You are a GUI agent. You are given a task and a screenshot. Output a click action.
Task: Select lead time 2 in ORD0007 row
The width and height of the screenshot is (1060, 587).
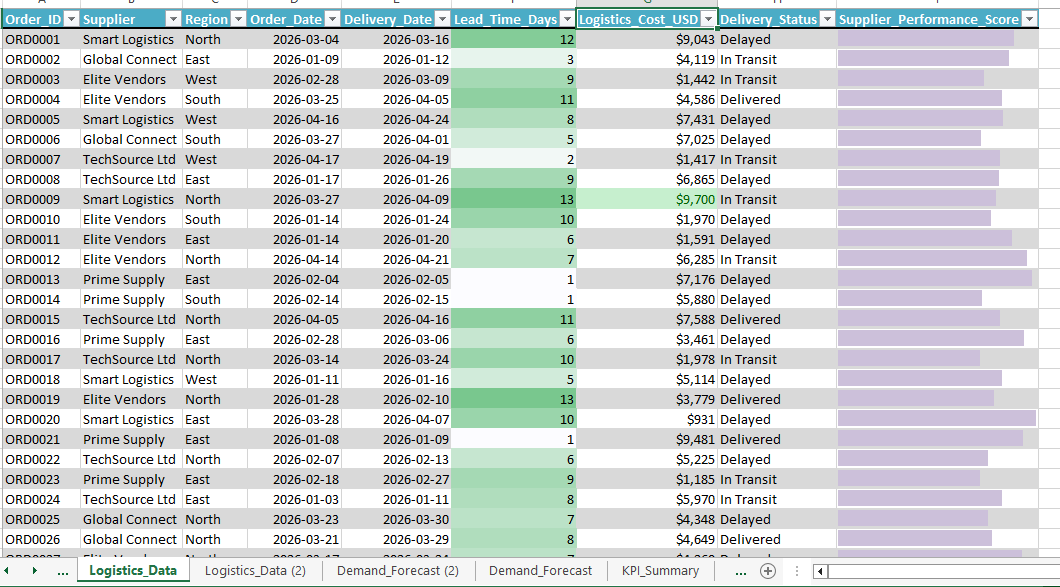pos(514,160)
